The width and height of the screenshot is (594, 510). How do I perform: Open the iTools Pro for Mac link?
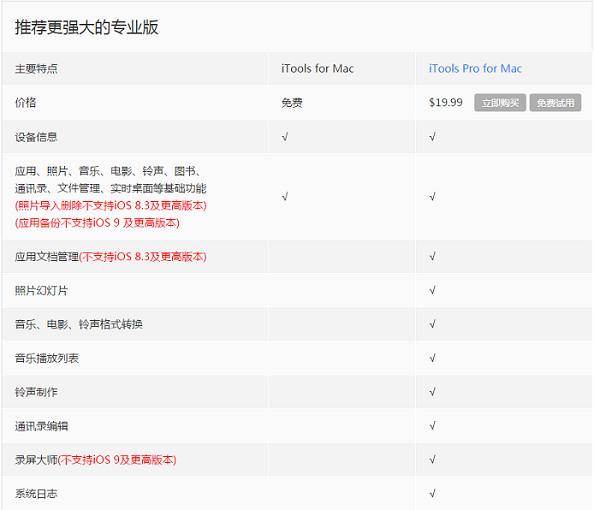[x=475, y=69]
